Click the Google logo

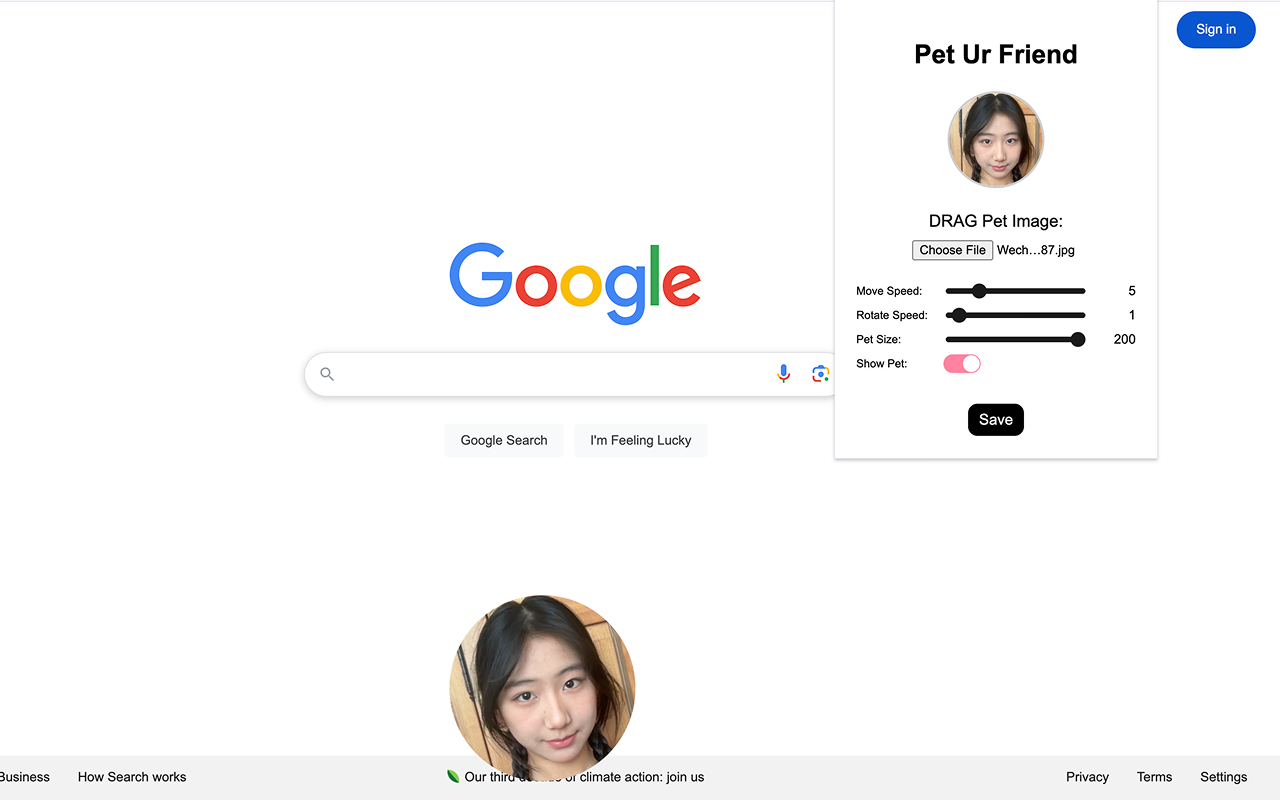pos(575,283)
